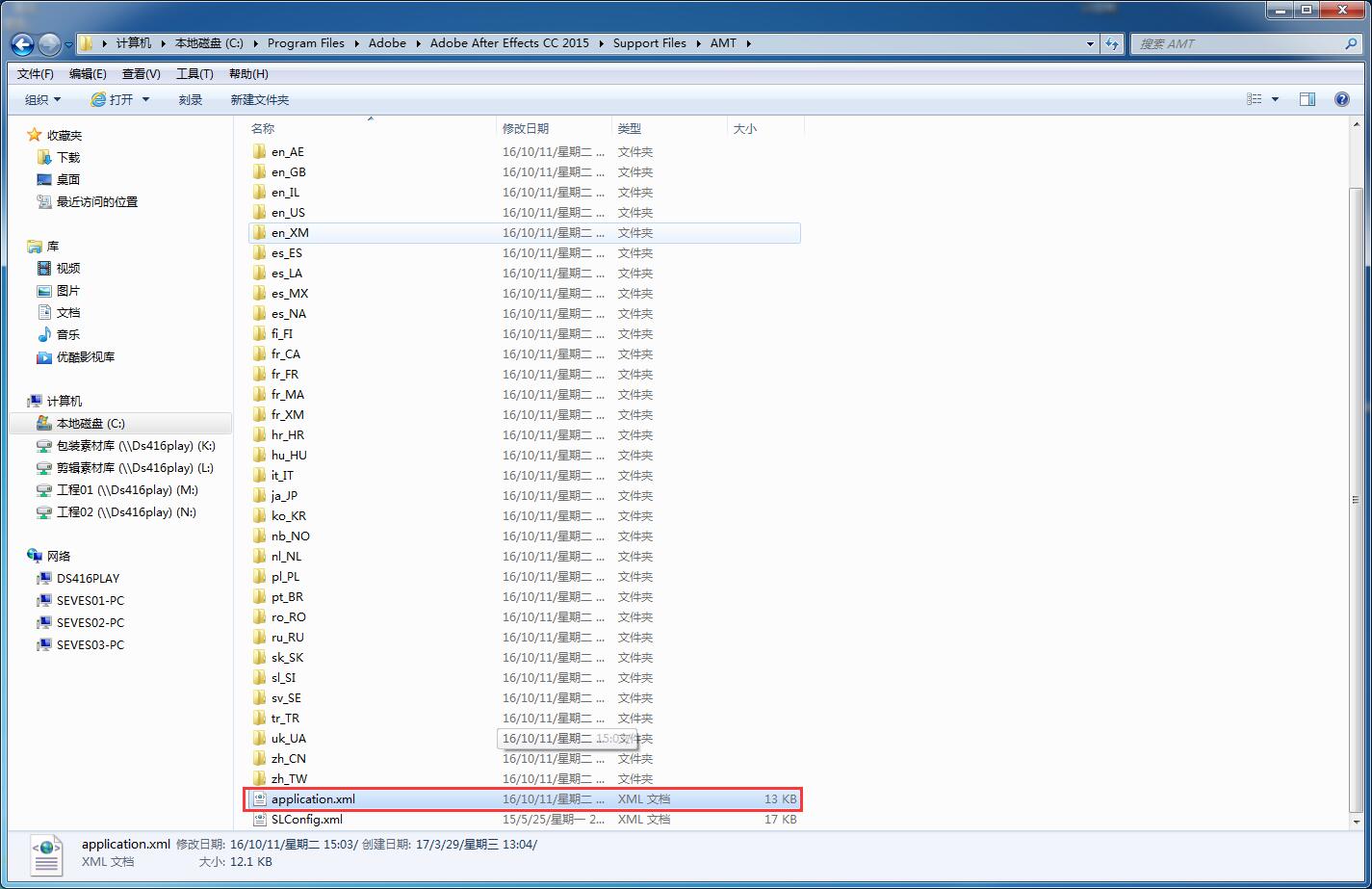Expand breadcrumb arrow after 计算机
The height and width of the screenshot is (889, 1372).
(x=163, y=43)
